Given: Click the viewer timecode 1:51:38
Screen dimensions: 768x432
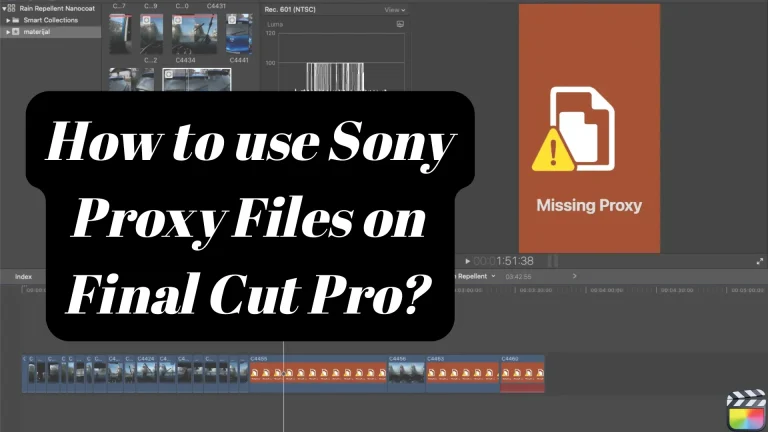Looking at the screenshot, I should pos(515,261).
